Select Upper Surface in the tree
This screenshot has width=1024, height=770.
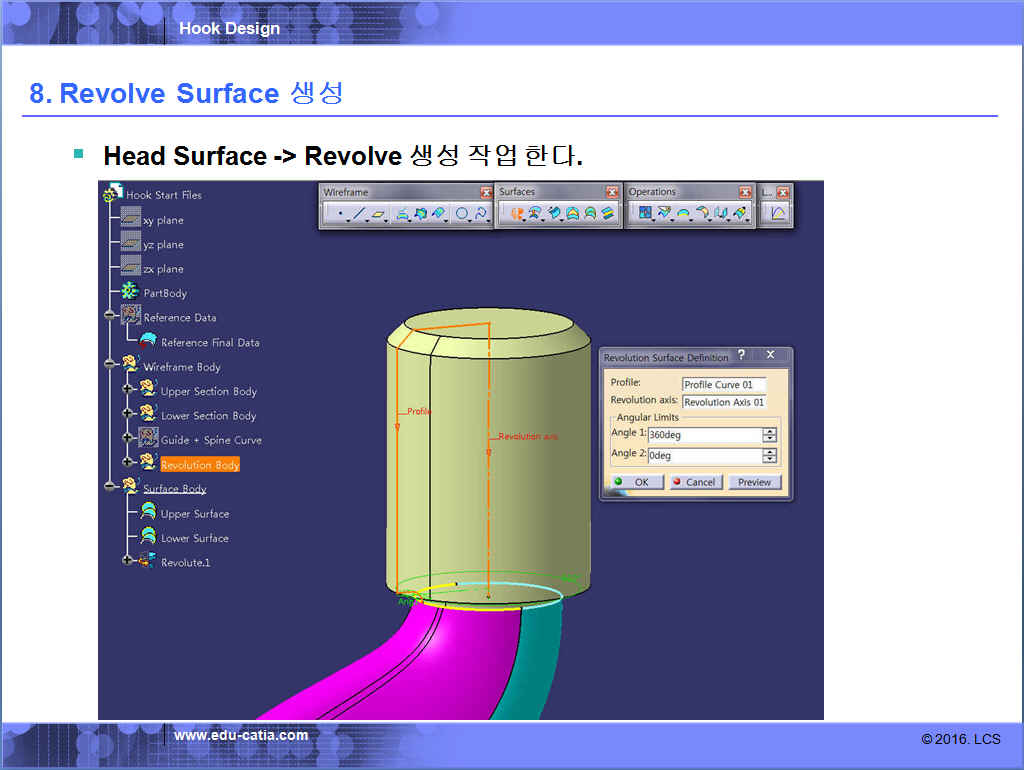[x=194, y=514]
